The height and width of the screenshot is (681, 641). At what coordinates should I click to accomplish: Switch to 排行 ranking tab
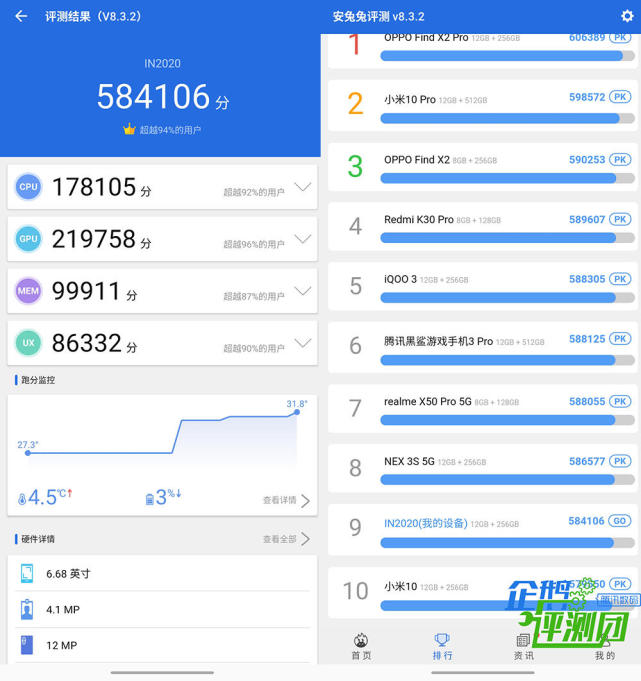[442, 646]
